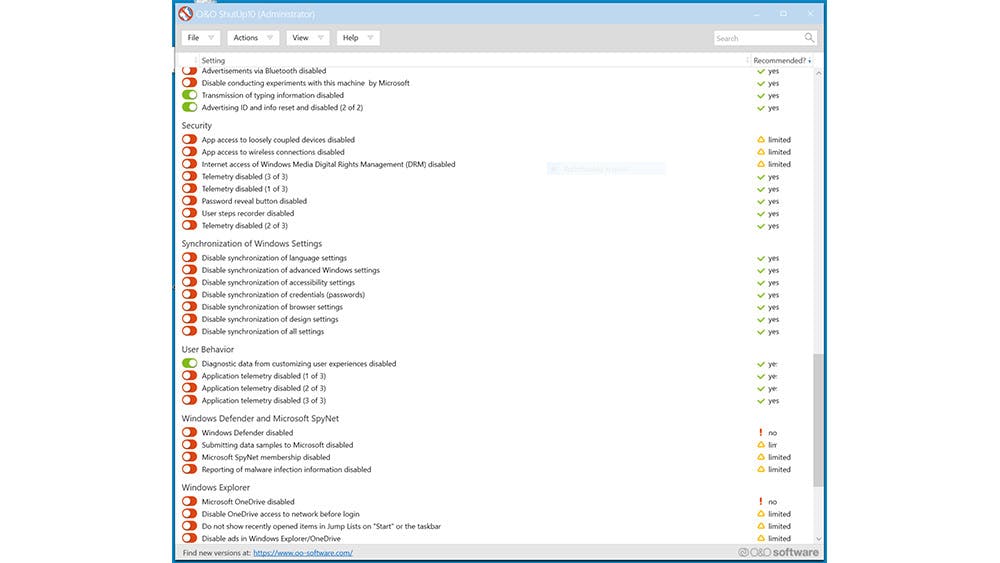Image resolution: width=1000 pixels, height=563 pixels.
Task: Turn off Transmission of typing information disabled
Action: [x=189, y=95]
